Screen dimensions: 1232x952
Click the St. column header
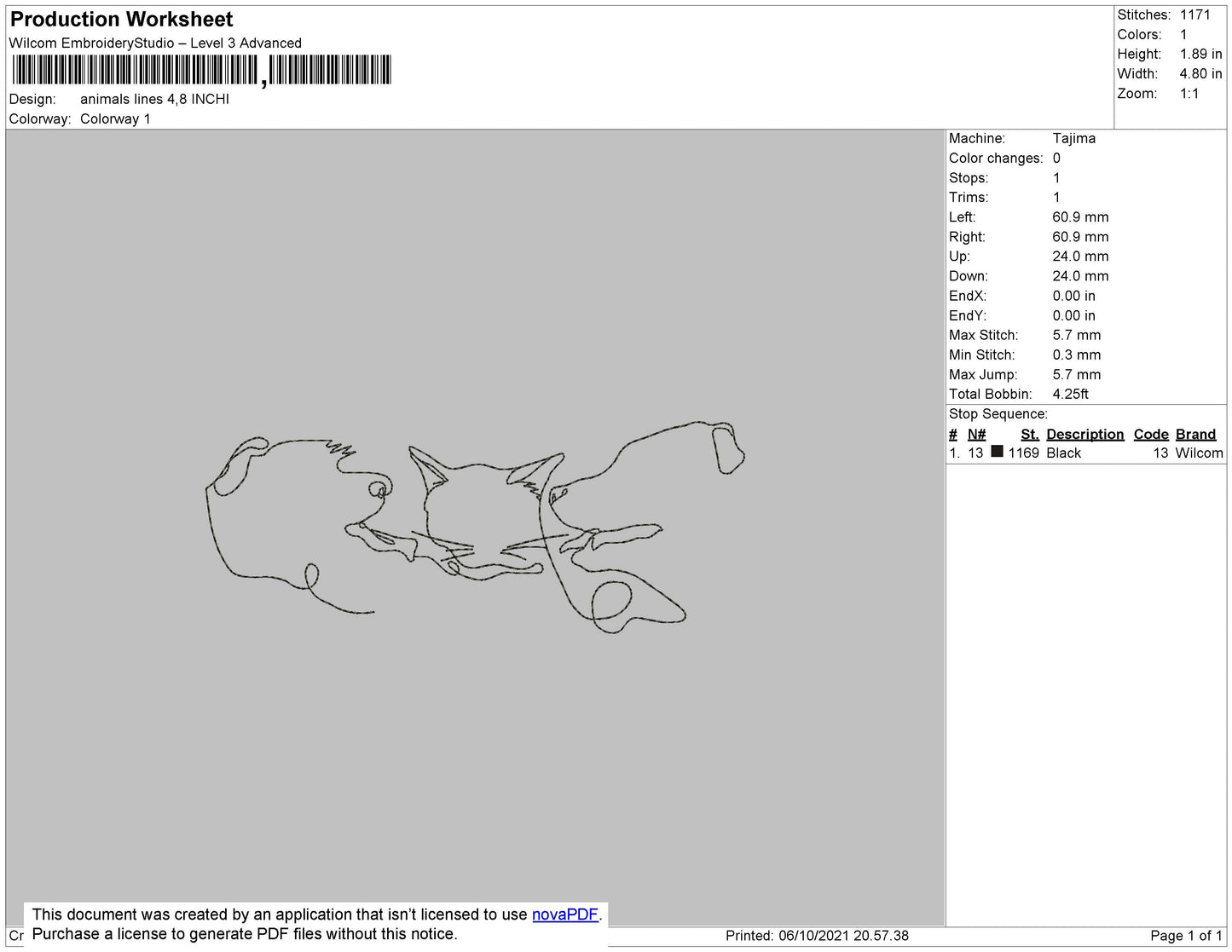click(1029, 434)
